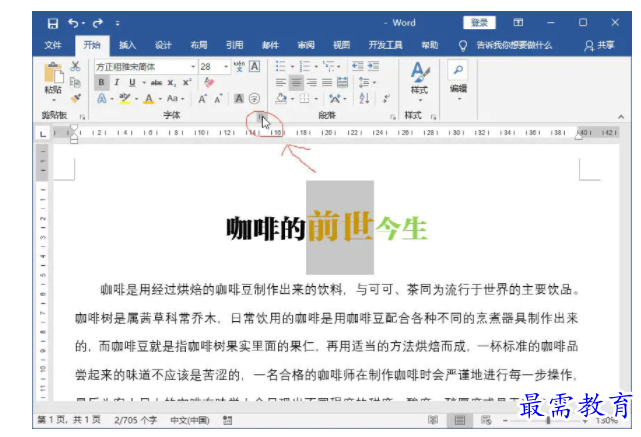Viewport: 641px width, 437px height.
Task: Switch to the 设计 (Design) tab
Action: coord(163,45)
